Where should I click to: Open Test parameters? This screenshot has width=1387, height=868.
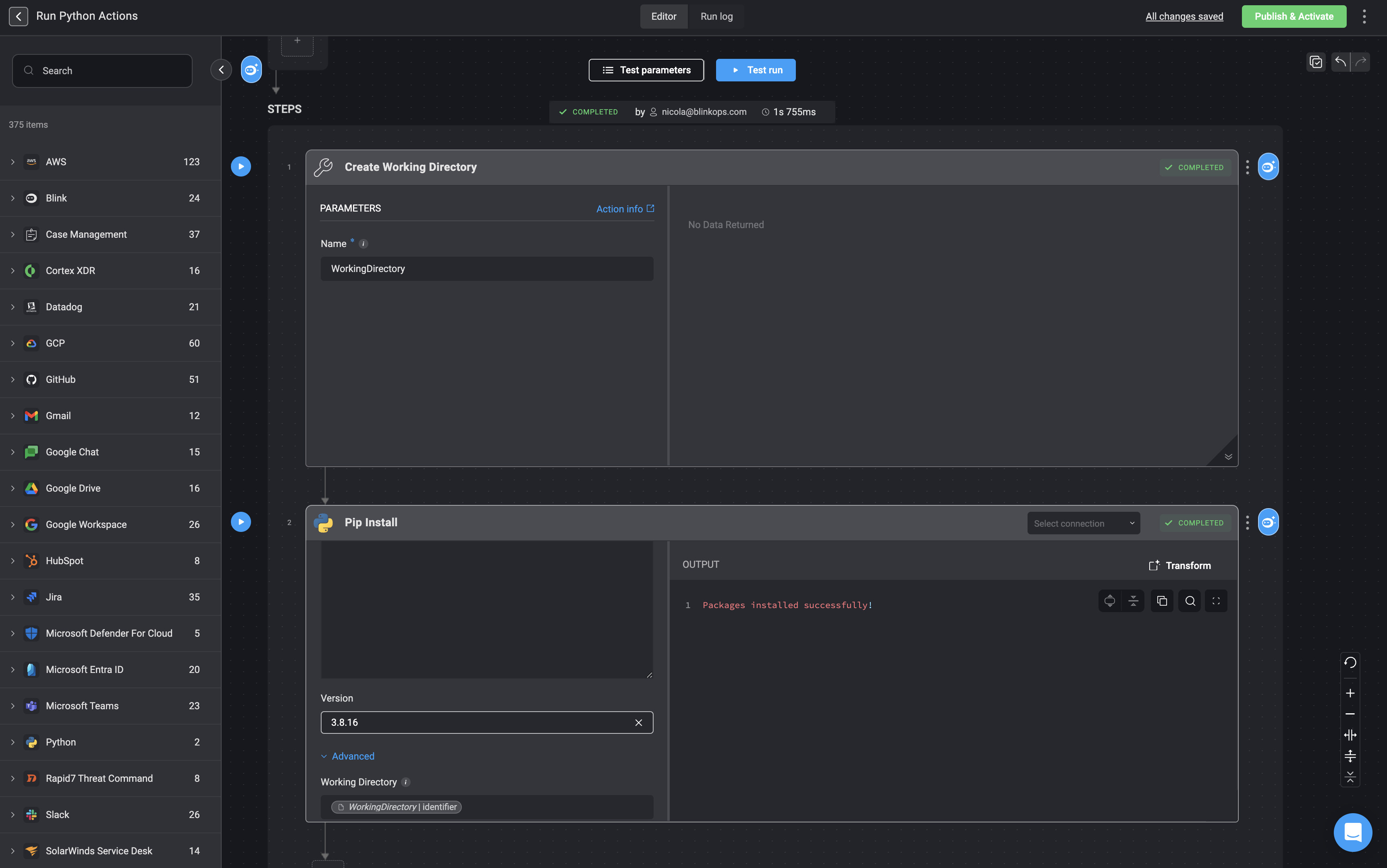click(x=646, y=70)
